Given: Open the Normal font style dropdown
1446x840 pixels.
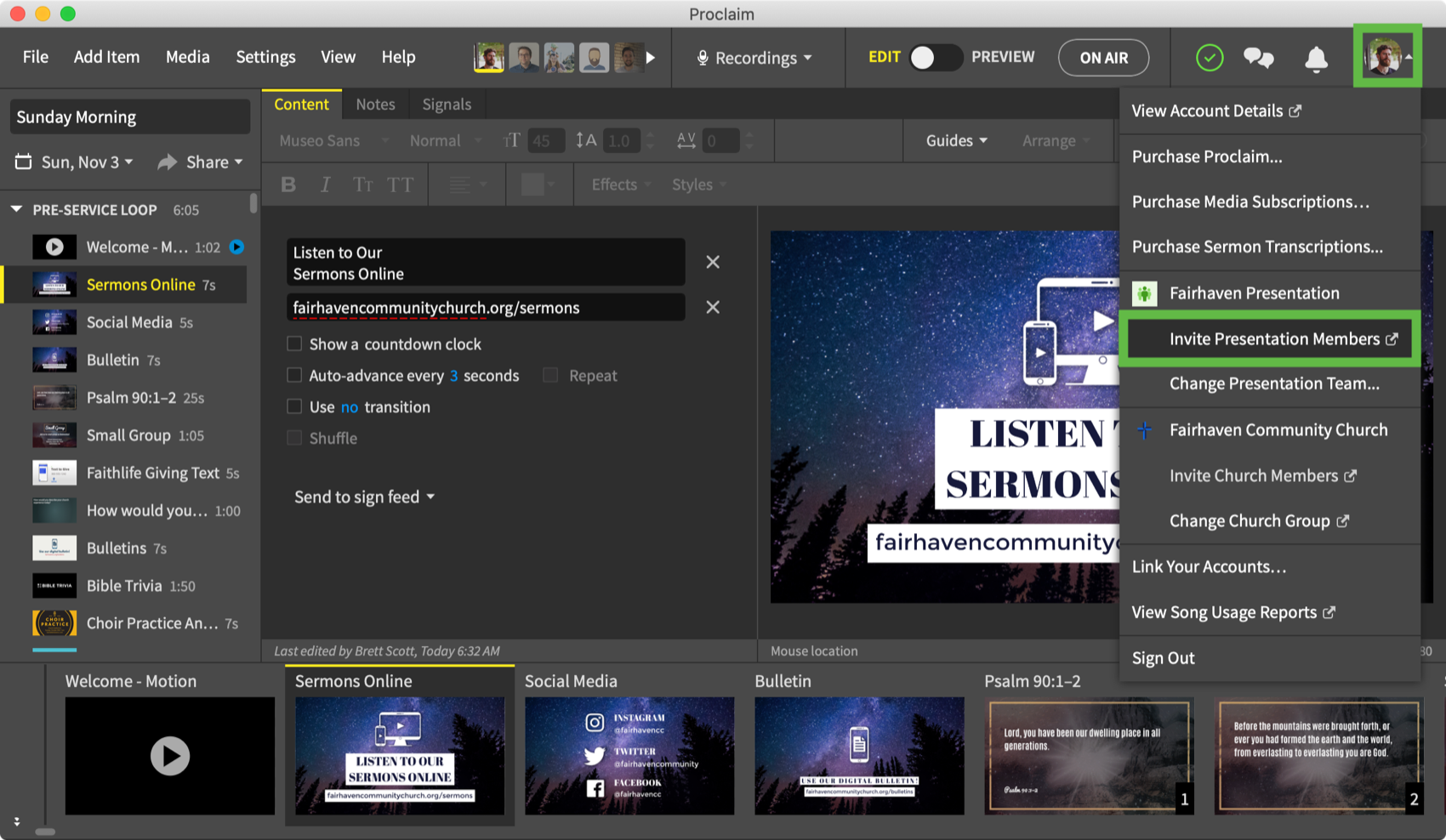Looking at the screenshot, I should tap(446, 140).
